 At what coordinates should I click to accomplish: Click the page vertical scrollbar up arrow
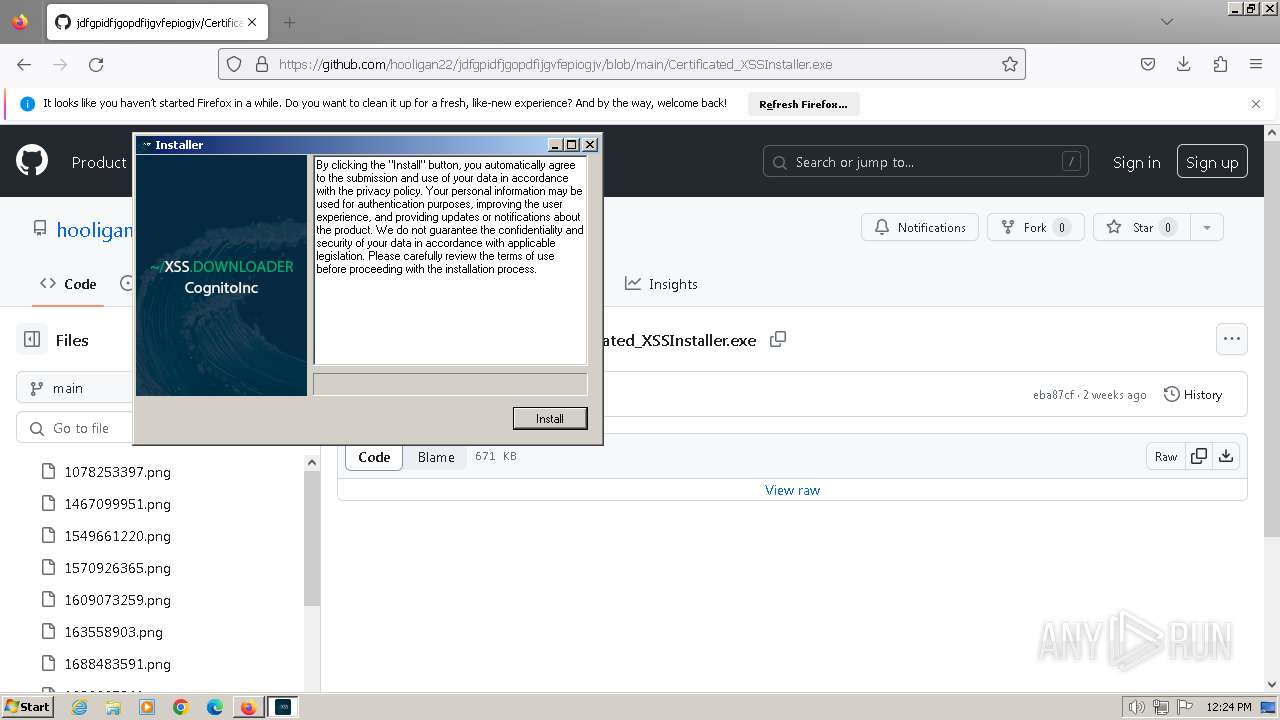click(1272, 132)
